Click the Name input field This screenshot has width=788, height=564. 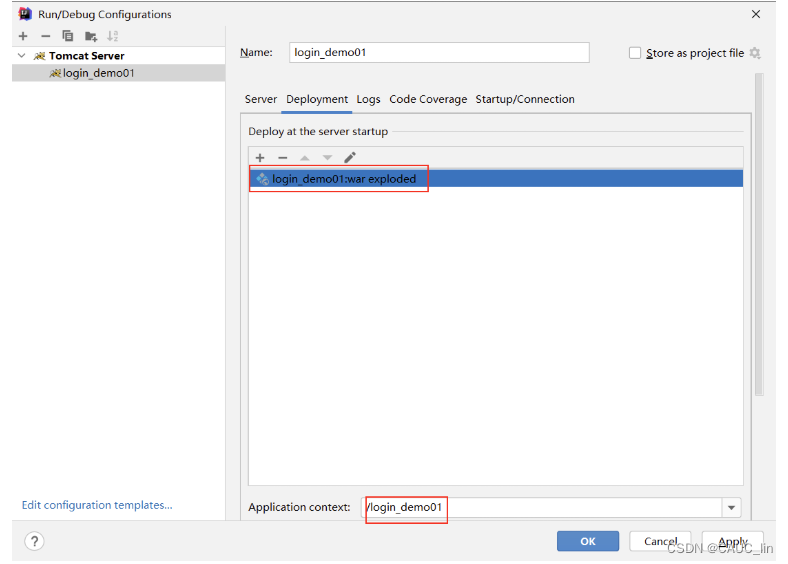(439, 52)
